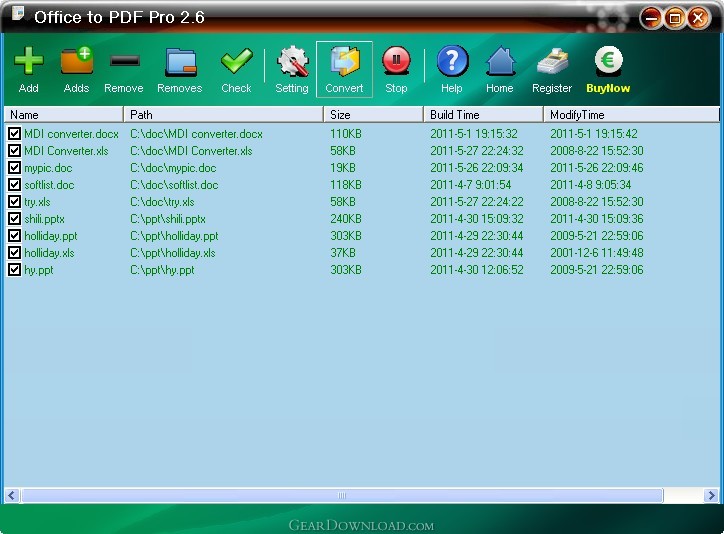The height and width of the screenshot is (534, 724).
Task: Click path C:\ppt\holliday.xls
Action: click(x=173, y=253)
